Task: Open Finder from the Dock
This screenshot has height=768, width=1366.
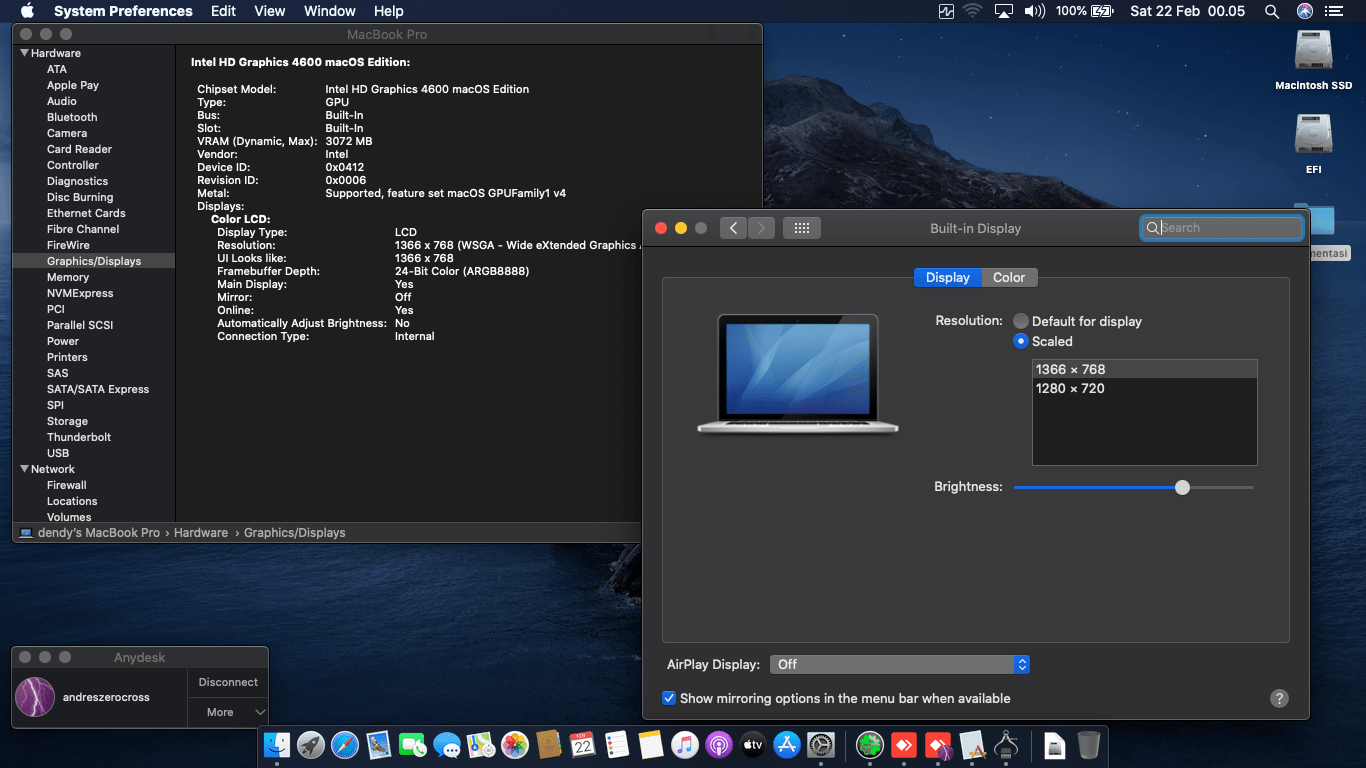Action: pos(277,744)
